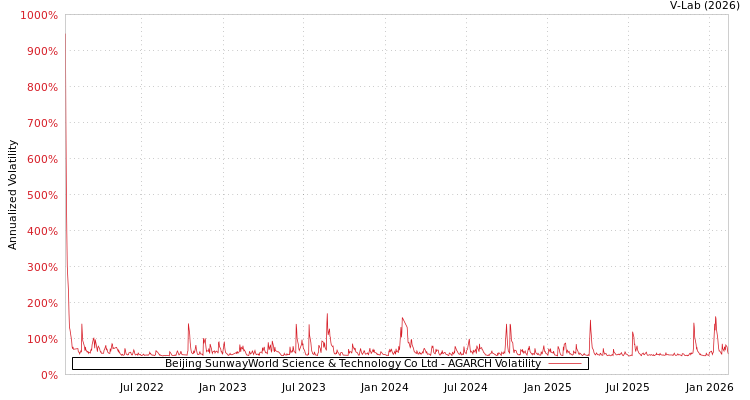750x400 pixels.
Task: Click the 900% y-axis label
Action: coord(42,51)
